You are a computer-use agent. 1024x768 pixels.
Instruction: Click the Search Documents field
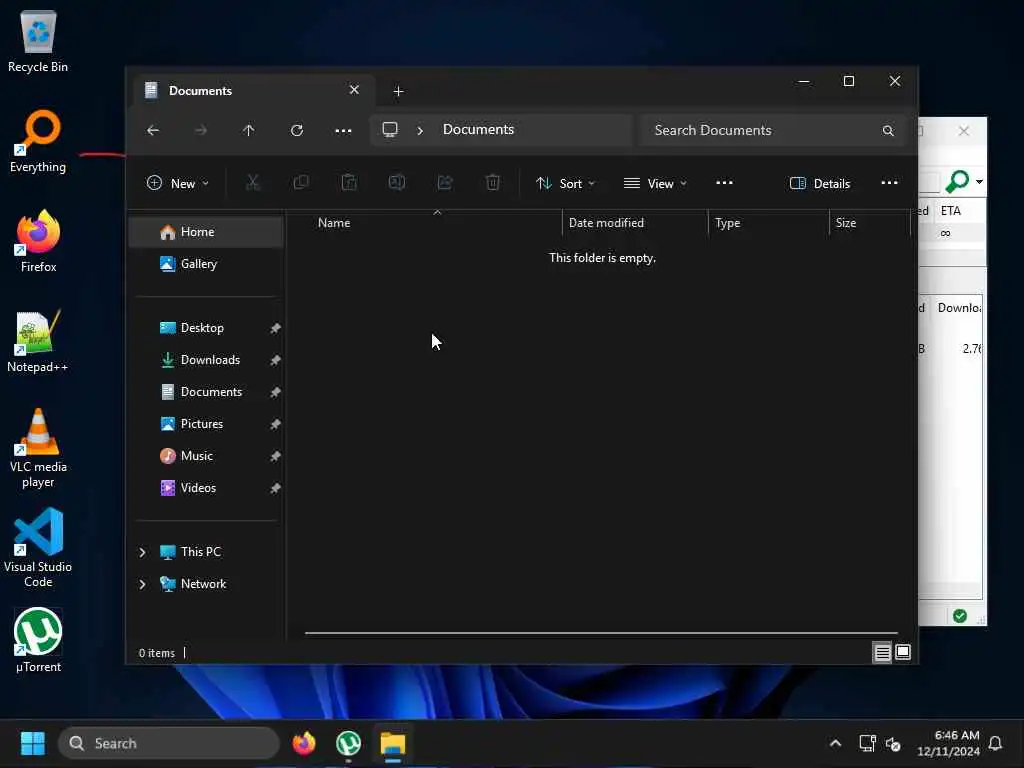[x=773, y=131]
